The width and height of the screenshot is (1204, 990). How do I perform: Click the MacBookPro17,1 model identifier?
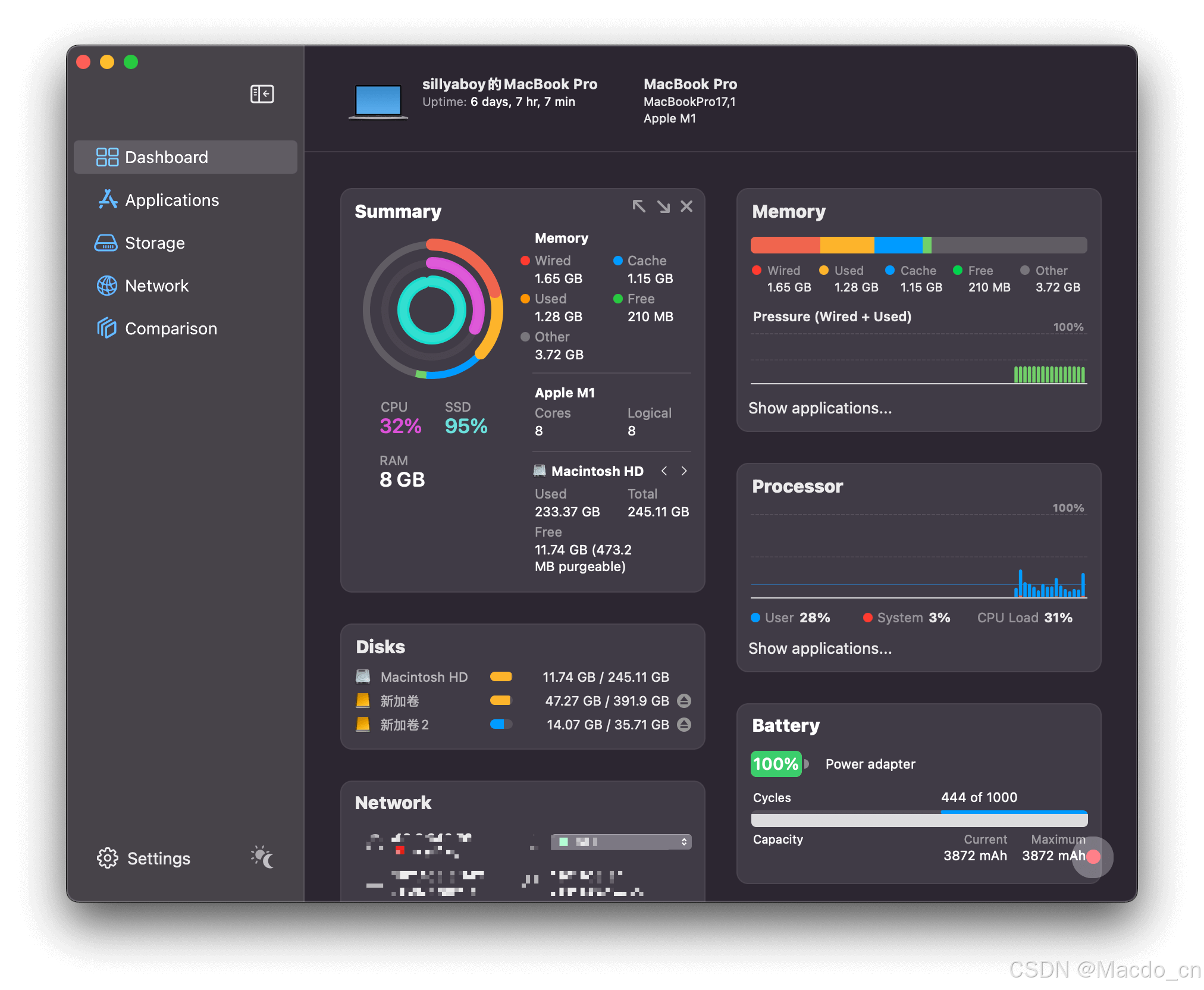(689, 102)
